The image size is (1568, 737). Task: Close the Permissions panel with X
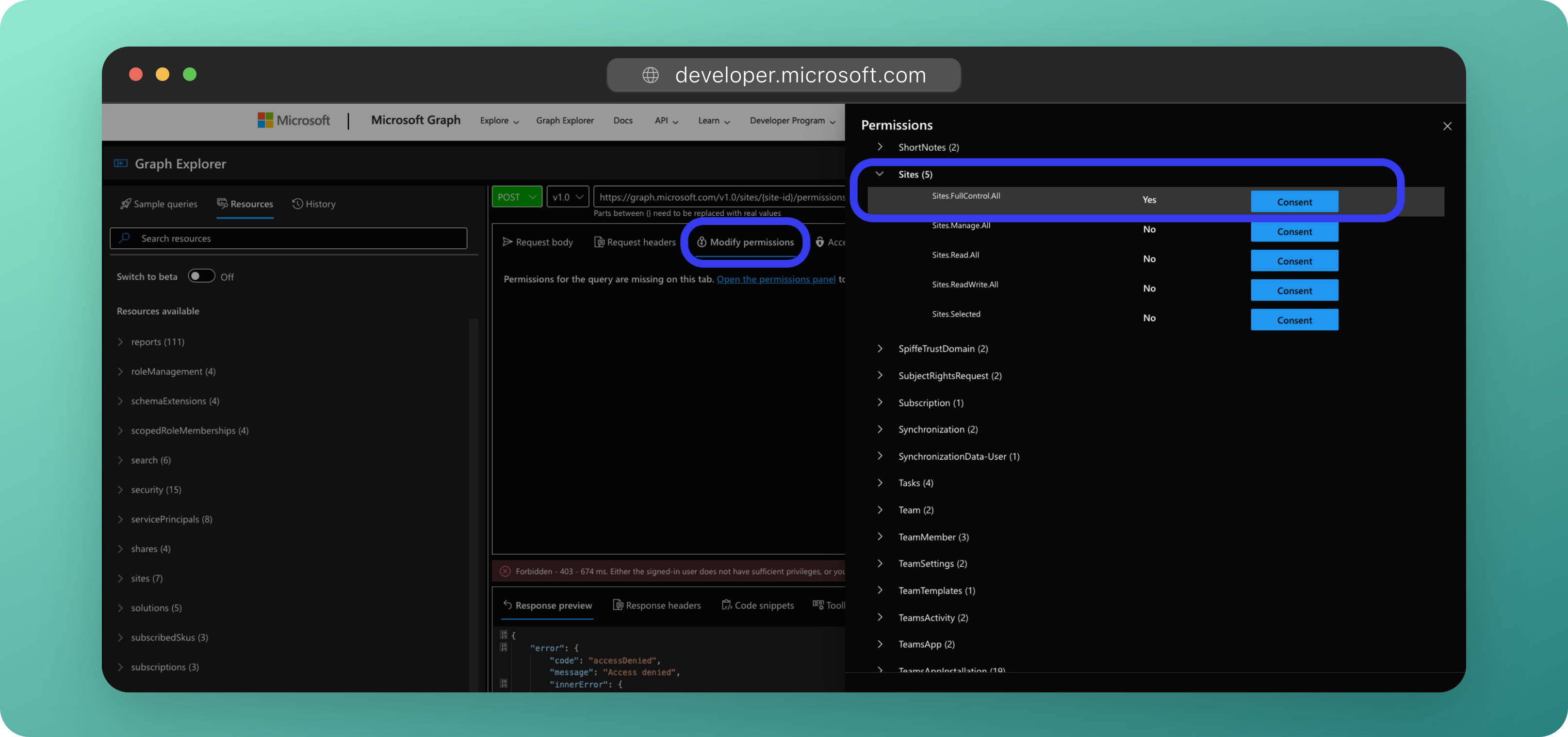(1447, 126)
